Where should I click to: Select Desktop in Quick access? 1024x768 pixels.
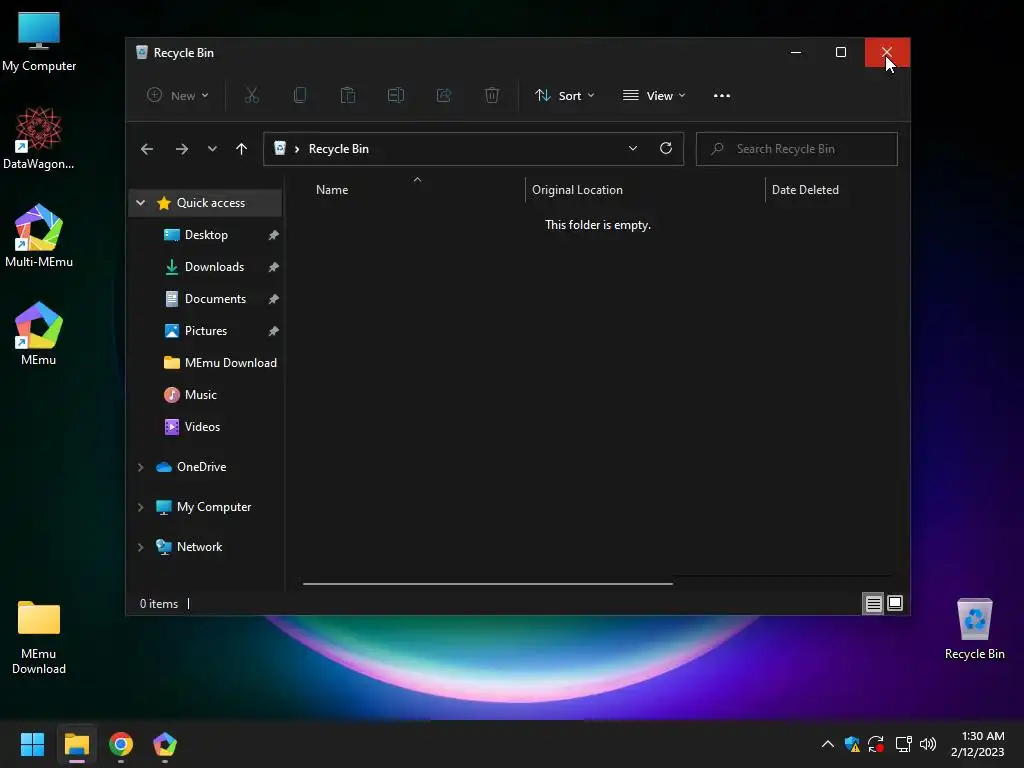[206, 234]
